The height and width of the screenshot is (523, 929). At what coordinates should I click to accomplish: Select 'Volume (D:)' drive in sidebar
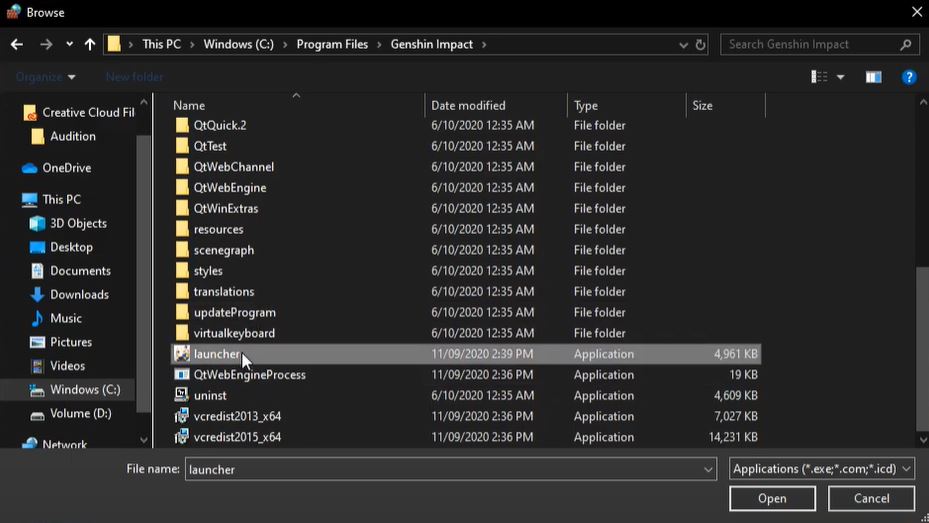[71, 413]
